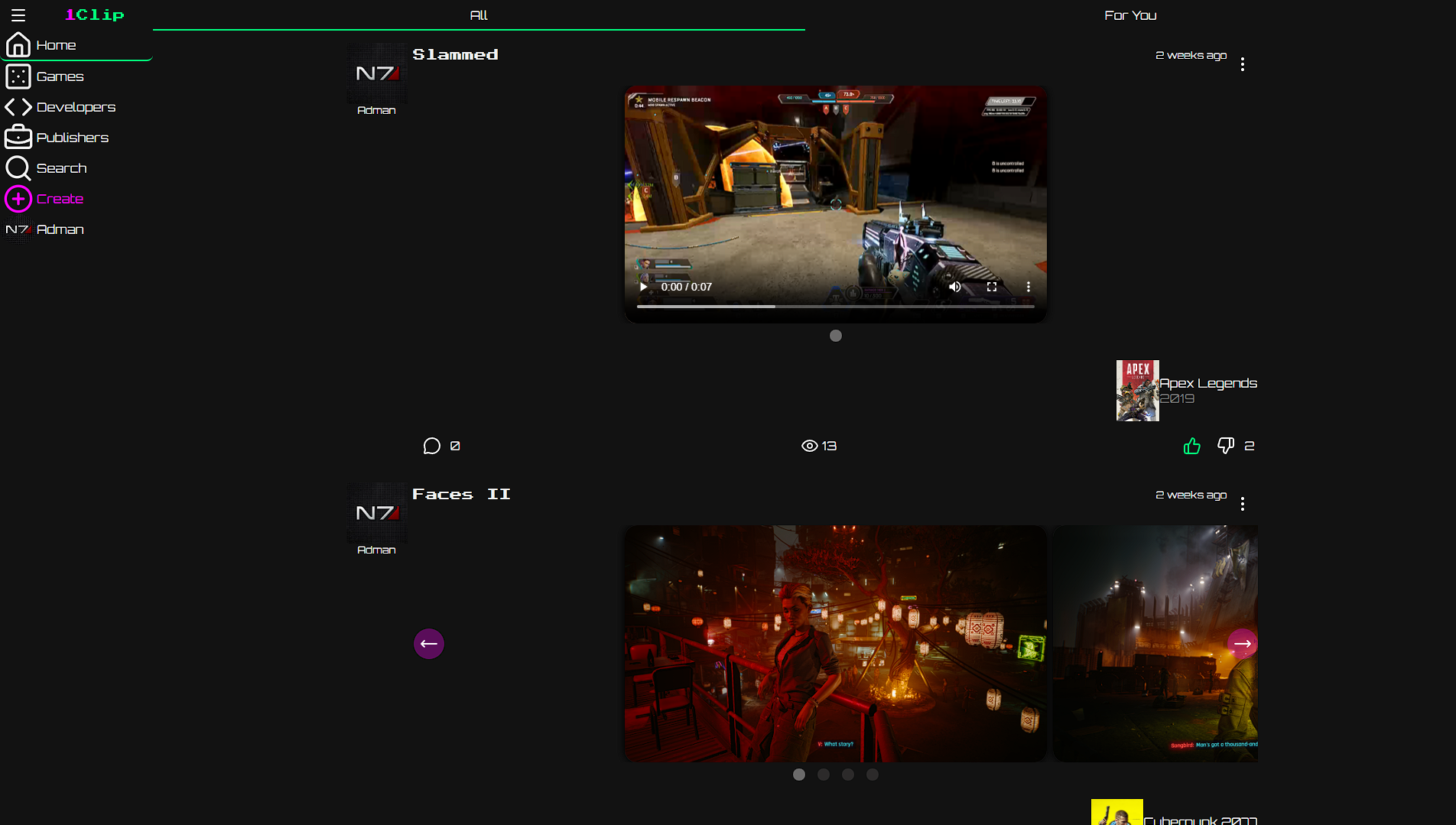Seek on the Slammed video progress bar

coord(835,307)
